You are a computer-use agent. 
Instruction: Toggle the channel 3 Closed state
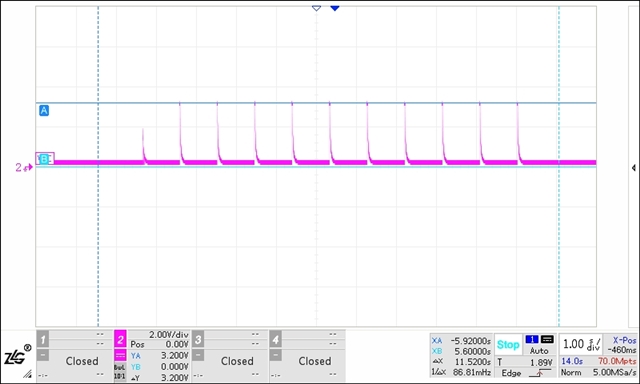pyautogui.click(x=237, y=361)
